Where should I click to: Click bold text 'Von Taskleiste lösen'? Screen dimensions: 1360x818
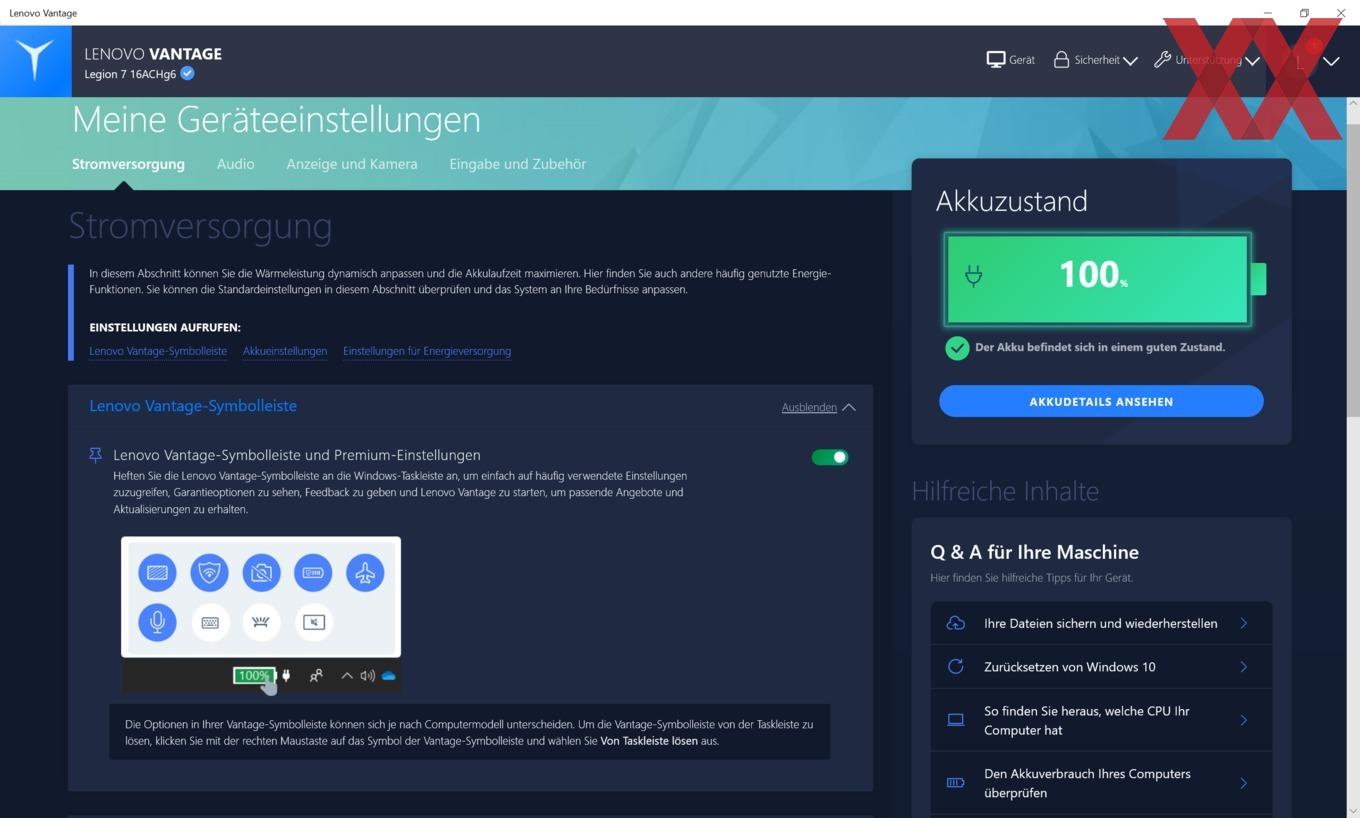(x=649, y=741)
